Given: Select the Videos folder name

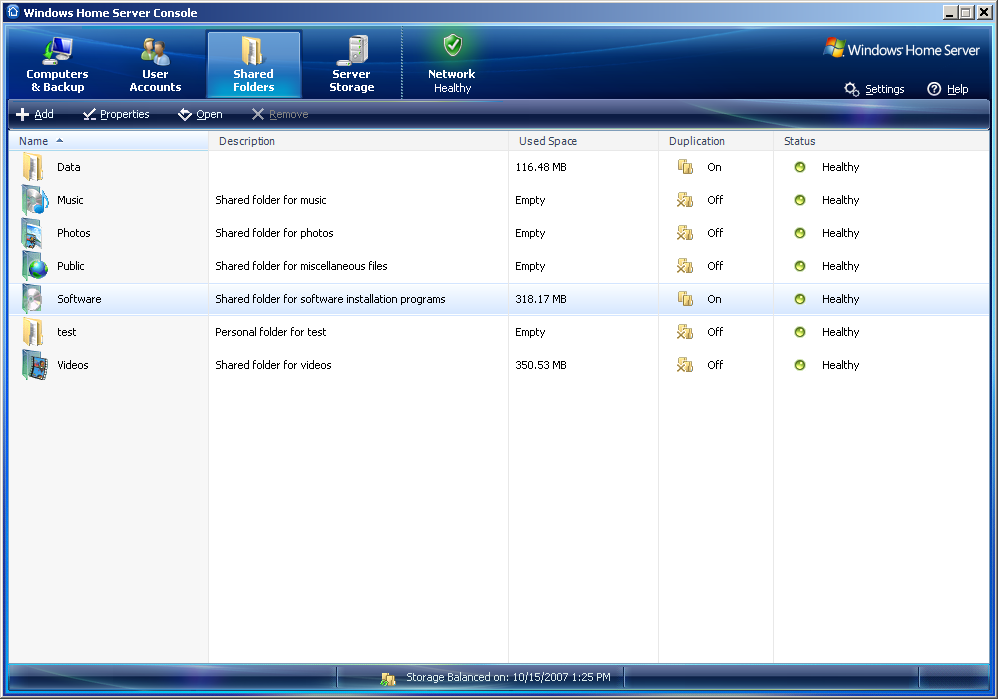Looking at the screenshot, I should (73, 365).
